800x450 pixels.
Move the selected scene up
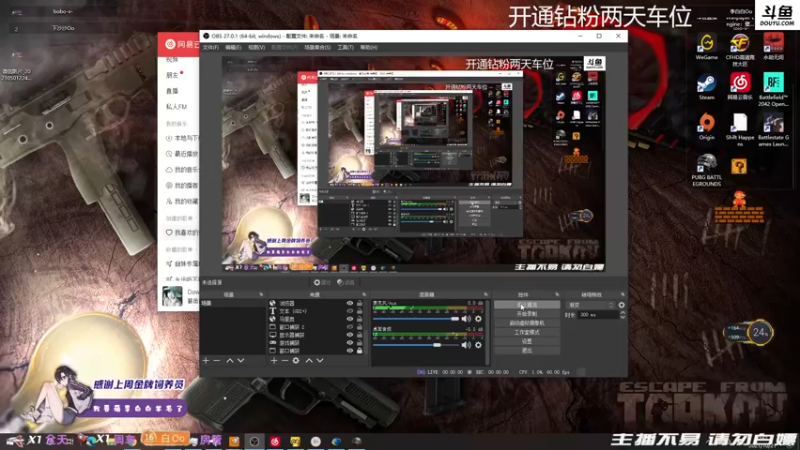click(230, 361)
